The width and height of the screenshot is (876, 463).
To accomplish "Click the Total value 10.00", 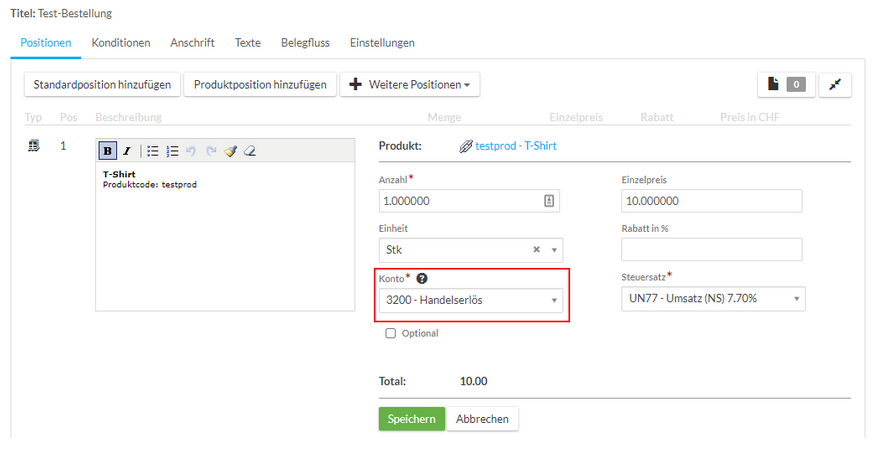I will (474, 381).
